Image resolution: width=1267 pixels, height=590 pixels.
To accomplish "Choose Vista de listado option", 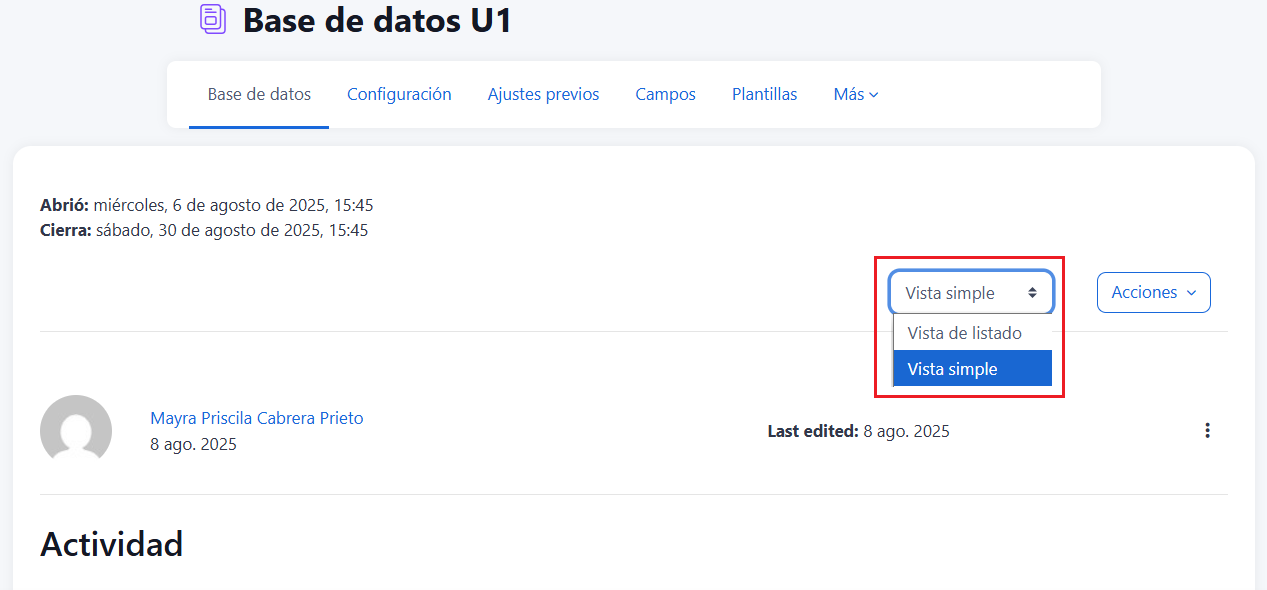I will pos(964,333).
